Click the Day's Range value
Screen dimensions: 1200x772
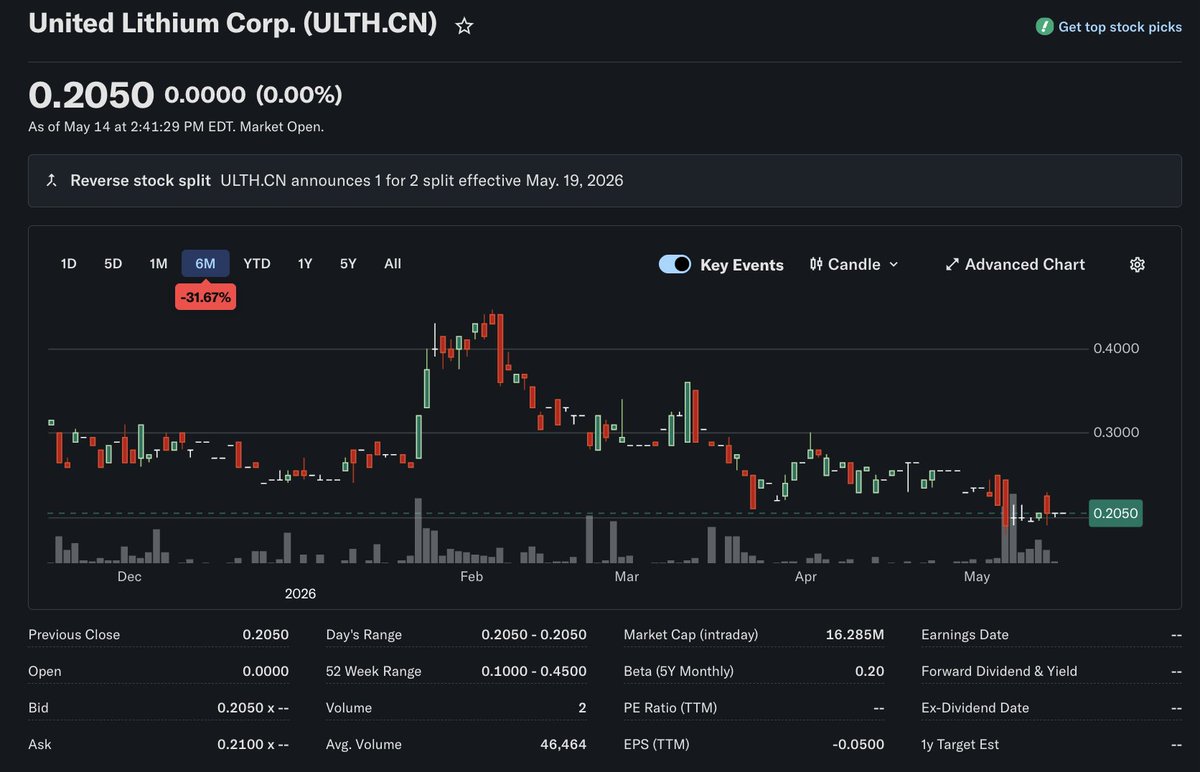(x=534, y=635)
